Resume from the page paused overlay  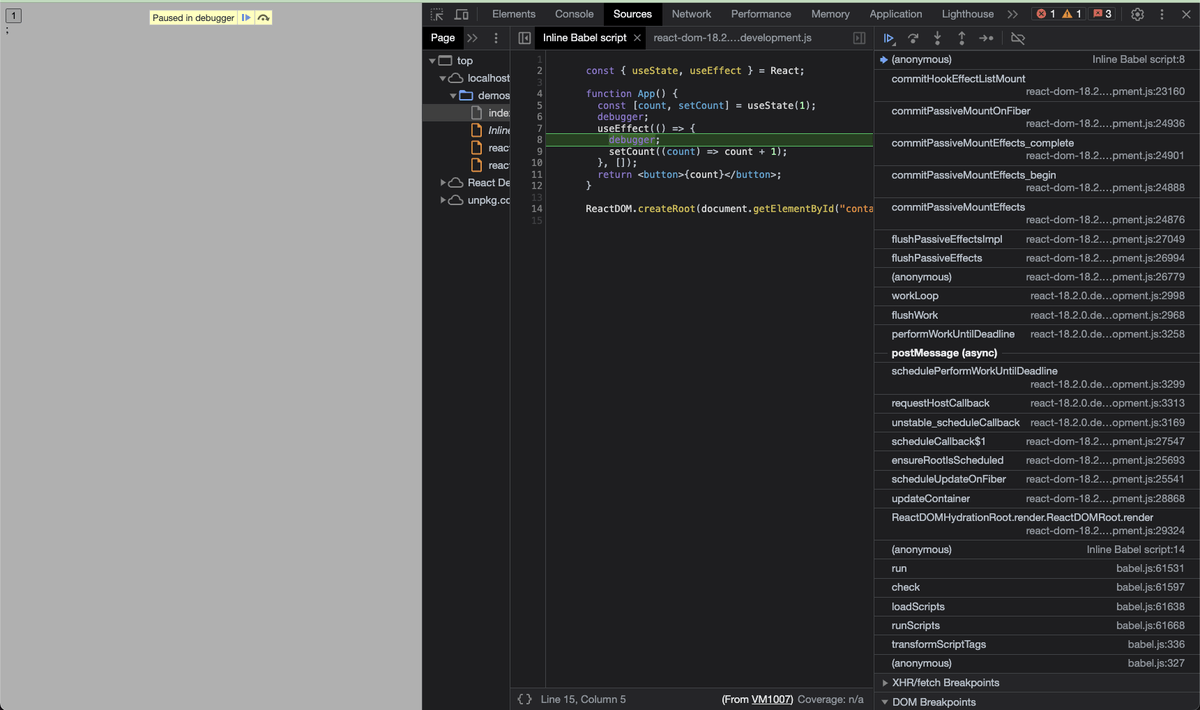pyautogui.click(x=246, y=18)
